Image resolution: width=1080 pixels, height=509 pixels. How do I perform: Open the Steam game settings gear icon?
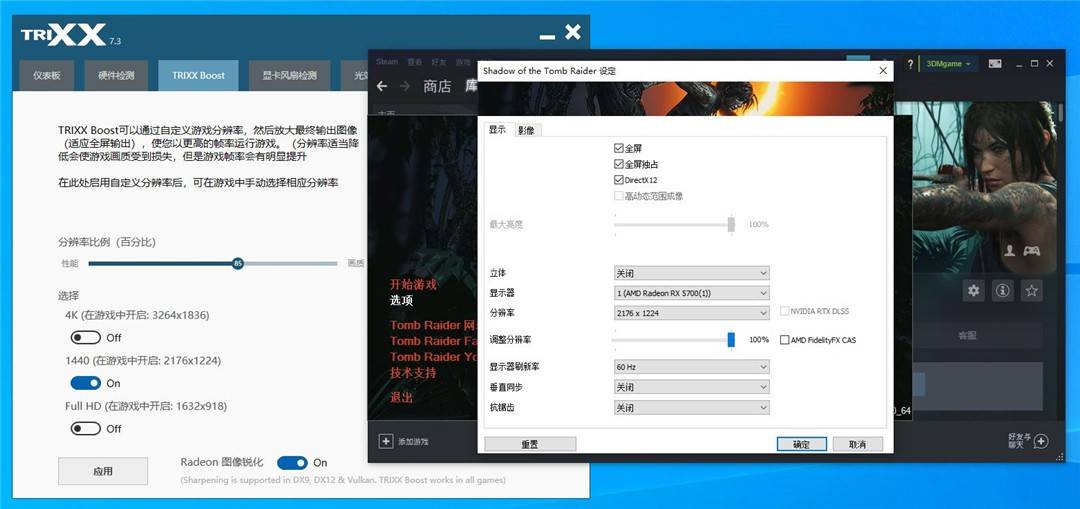pyautogui.click(x=973, y=291)
